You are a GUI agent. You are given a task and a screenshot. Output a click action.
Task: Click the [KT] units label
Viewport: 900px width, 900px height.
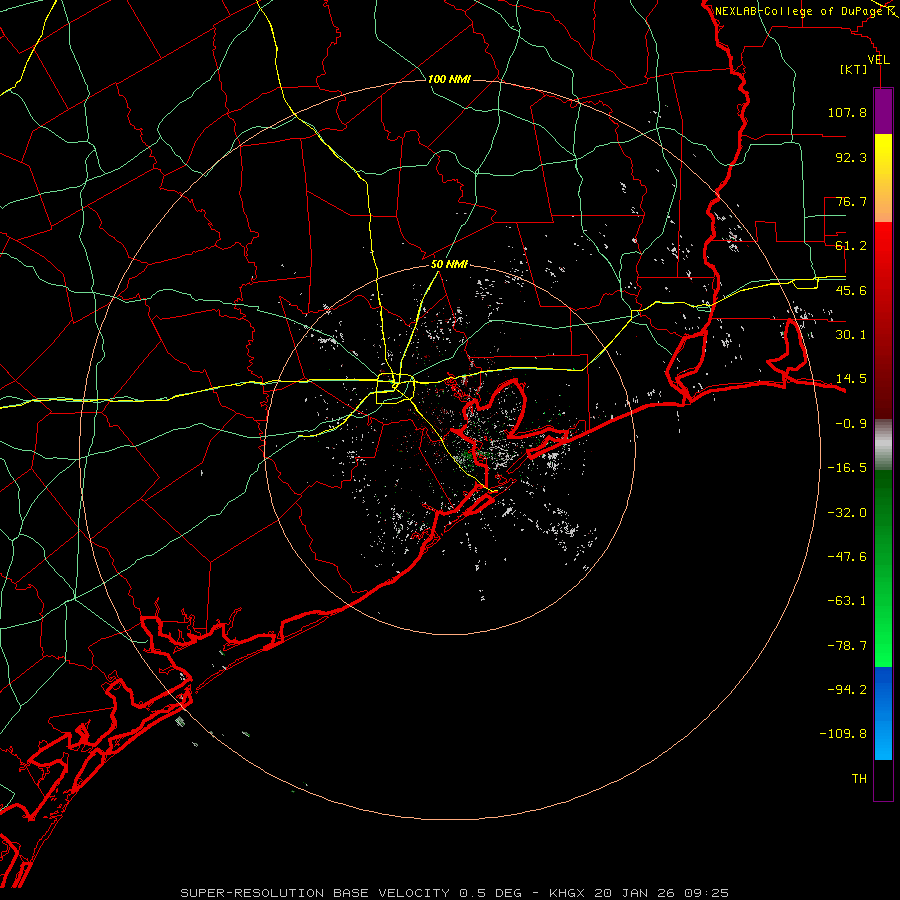click(854, 69)
